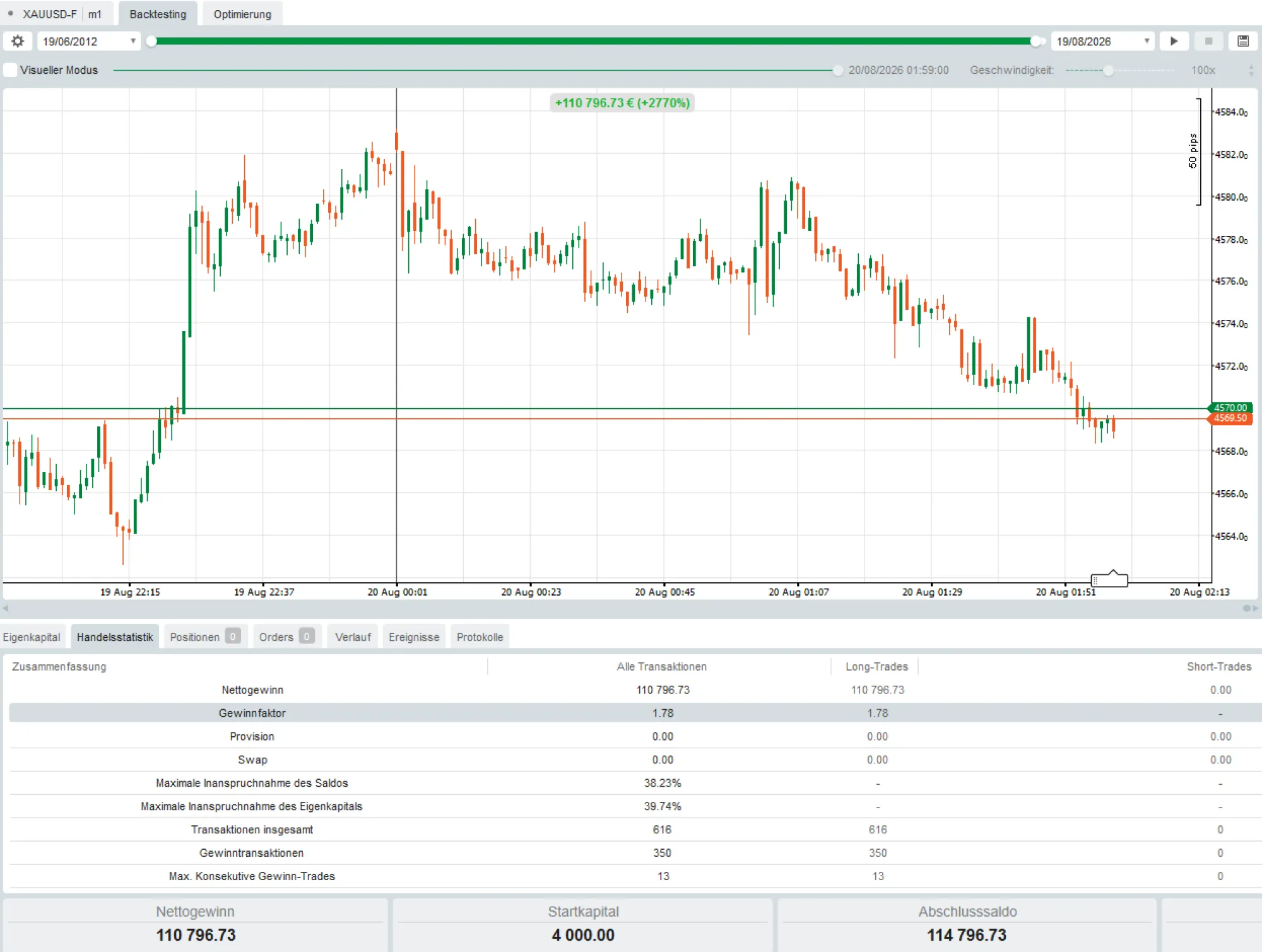Start the backtest with play button
1262x952 pixels.
coord(1174,41)
